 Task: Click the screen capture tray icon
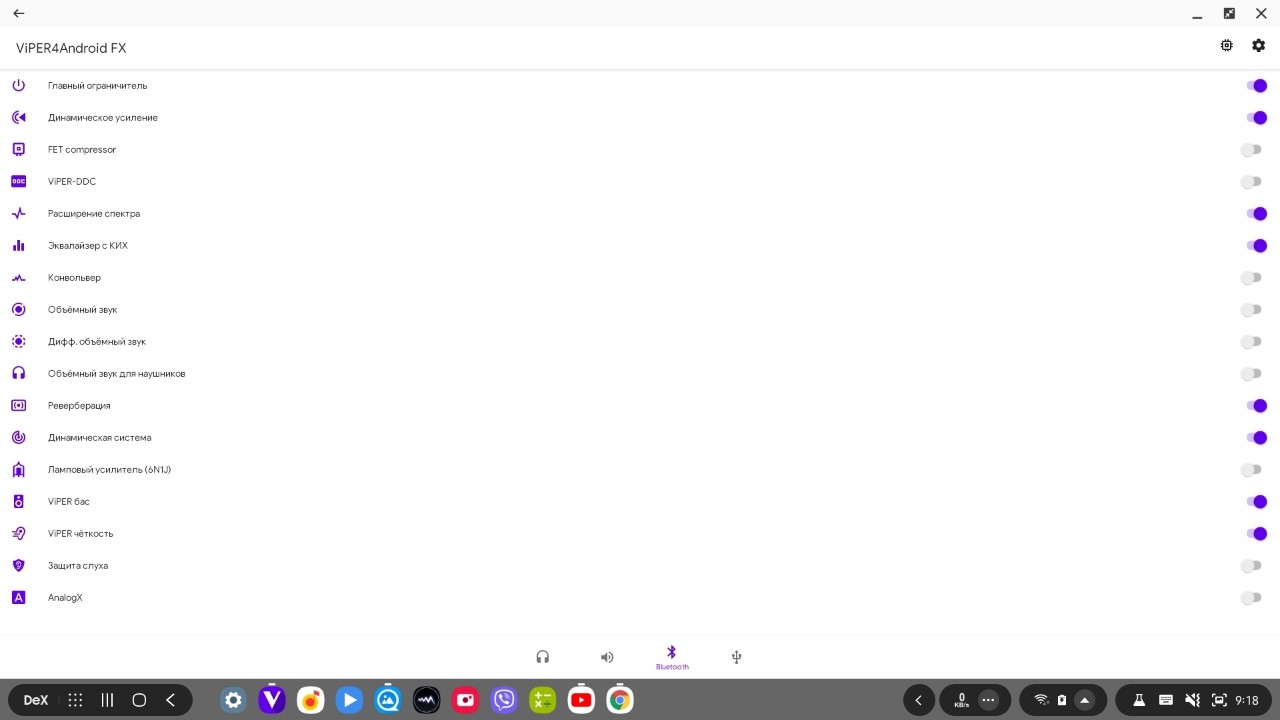[x=1219, y=700]
